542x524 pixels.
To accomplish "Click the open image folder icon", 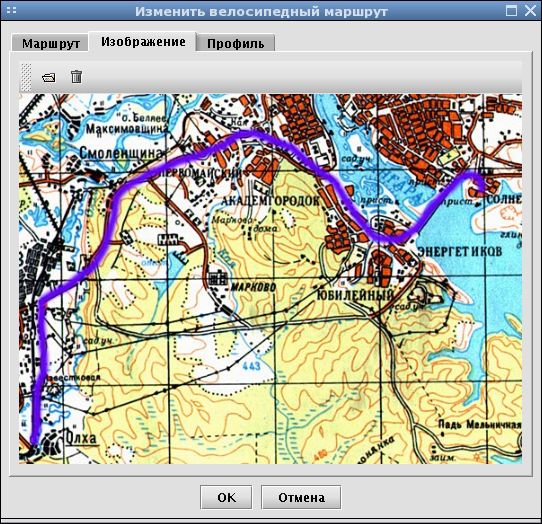I will coord(48,77).
